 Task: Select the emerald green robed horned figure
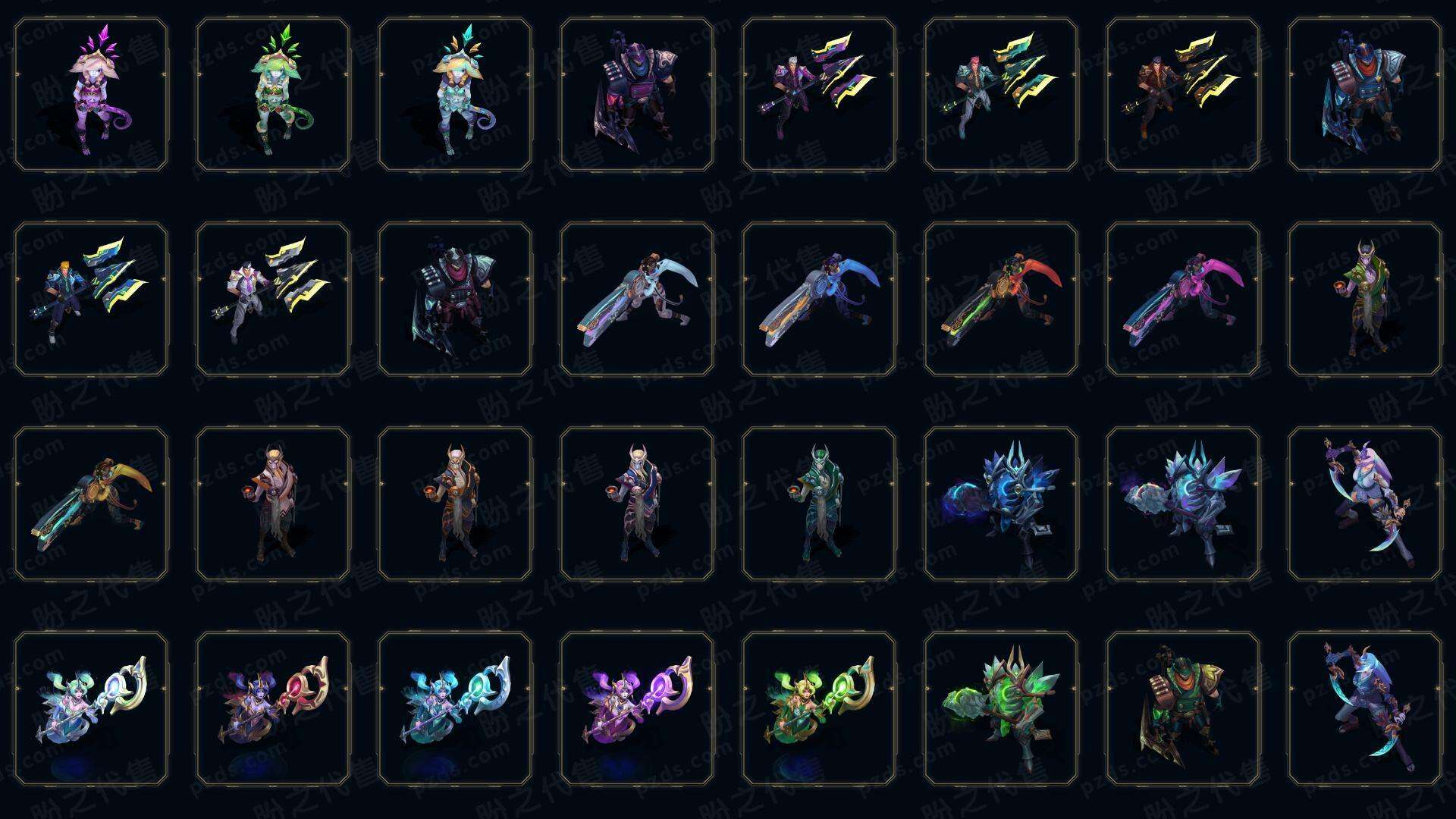819,504
